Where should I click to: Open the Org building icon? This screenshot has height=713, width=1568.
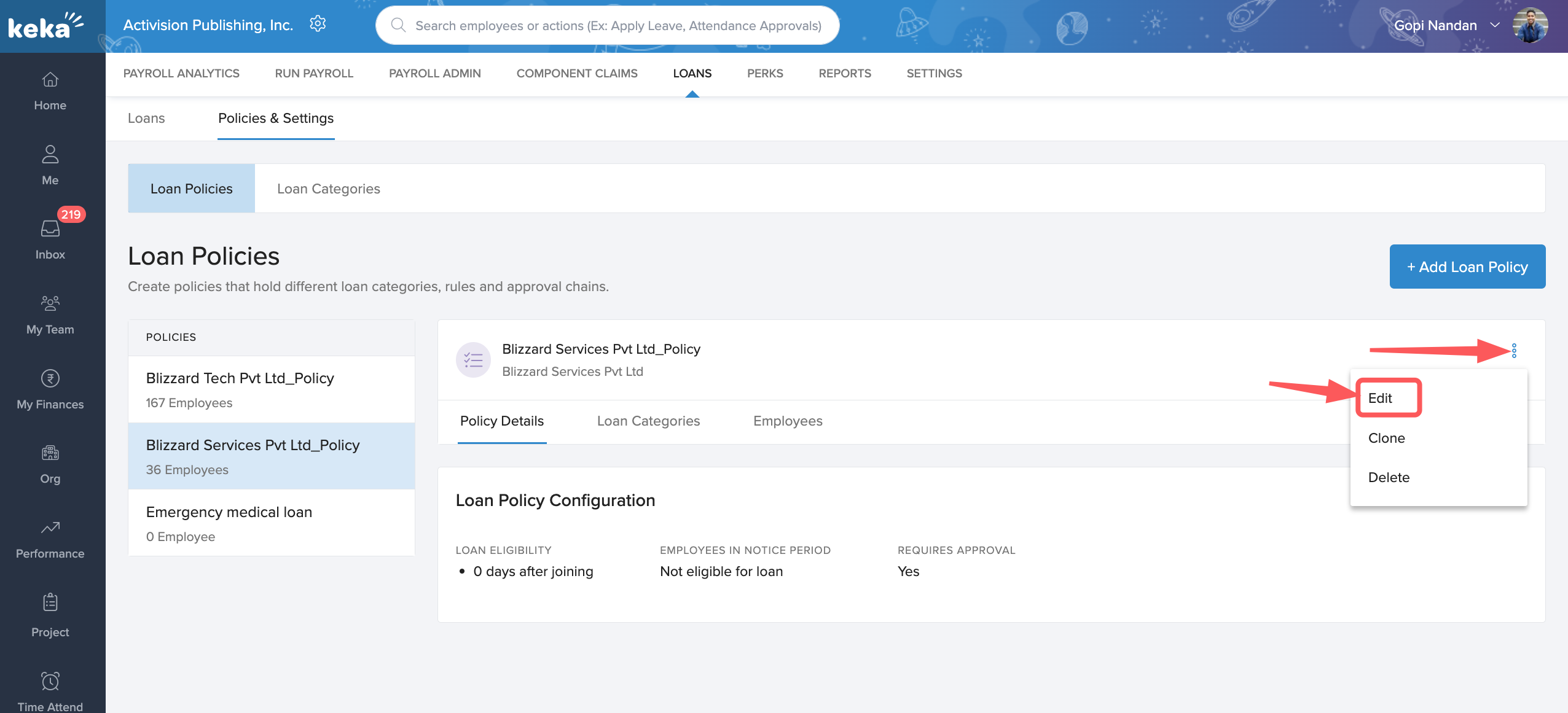(x=50, y=453)
